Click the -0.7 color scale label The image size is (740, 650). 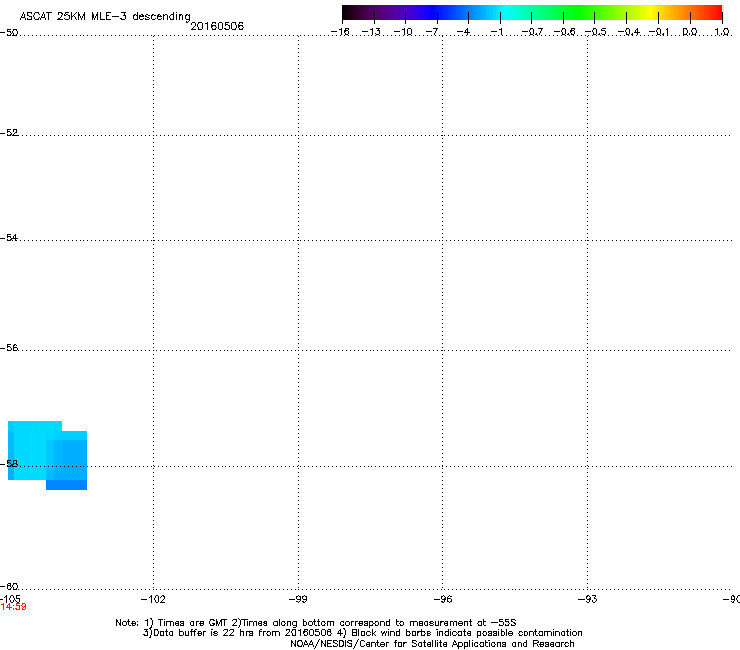pyautogui.click(x=532, y=32)
